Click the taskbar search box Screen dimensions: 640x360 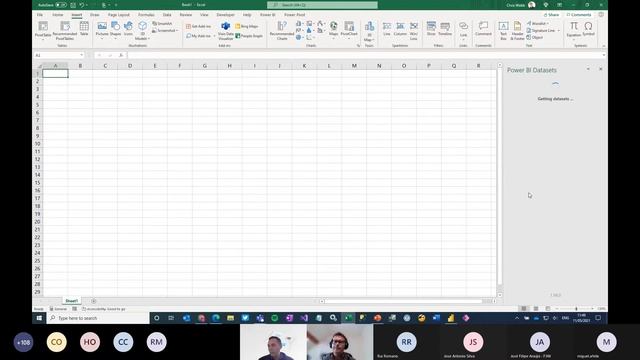98,318
